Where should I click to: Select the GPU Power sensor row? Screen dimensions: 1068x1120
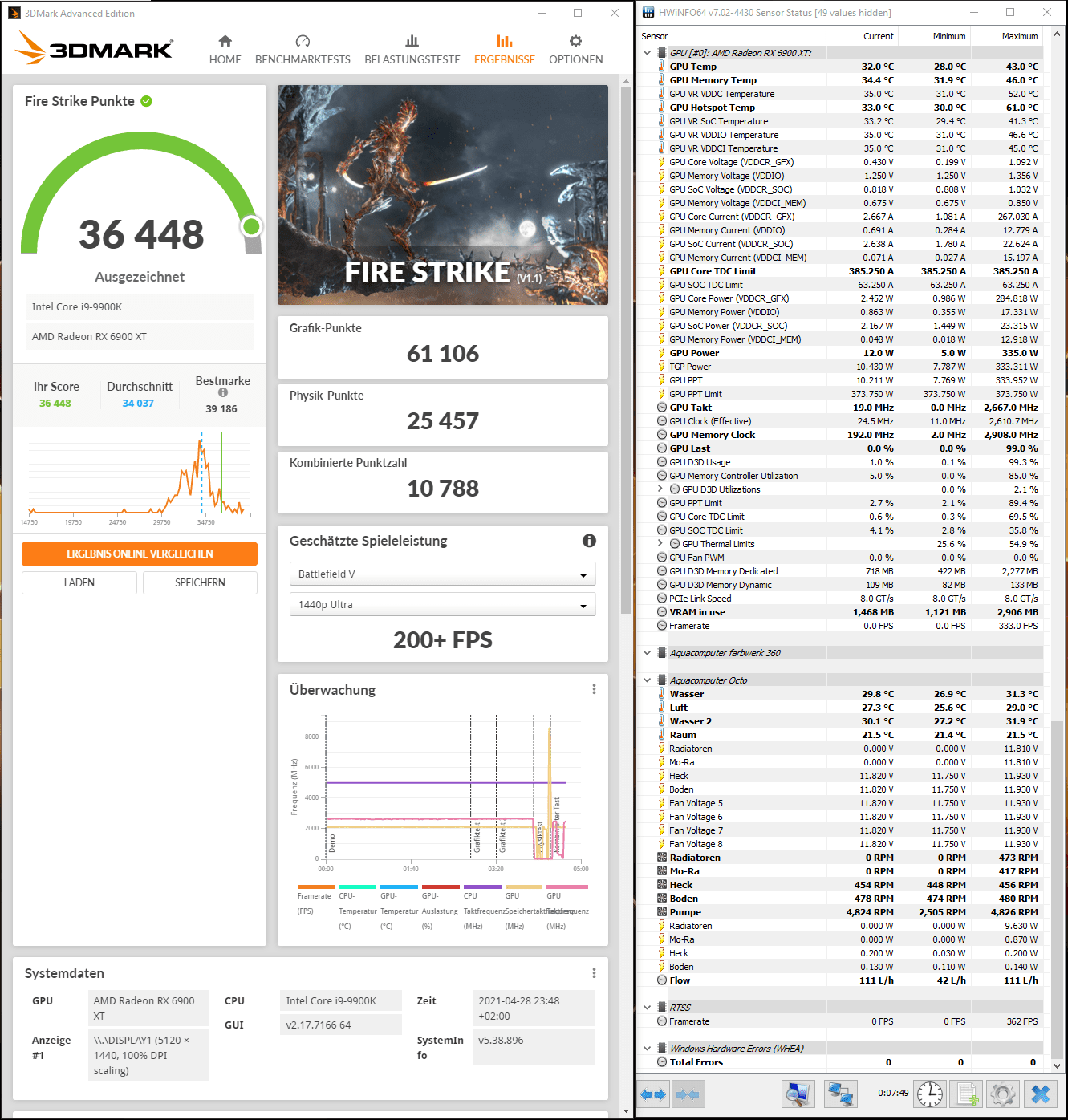[x=843, y=353]
